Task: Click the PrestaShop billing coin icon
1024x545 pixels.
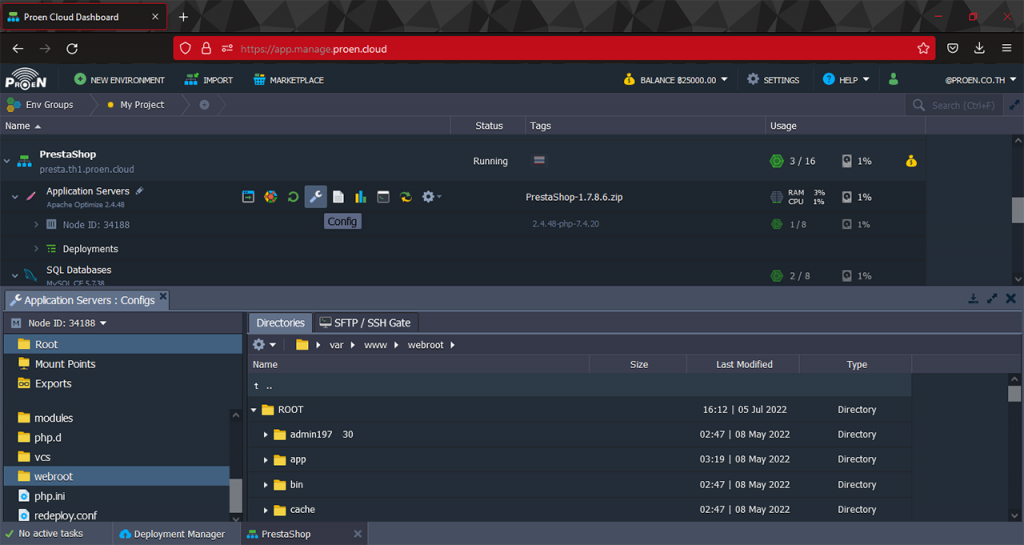Action: click(911, 161)
